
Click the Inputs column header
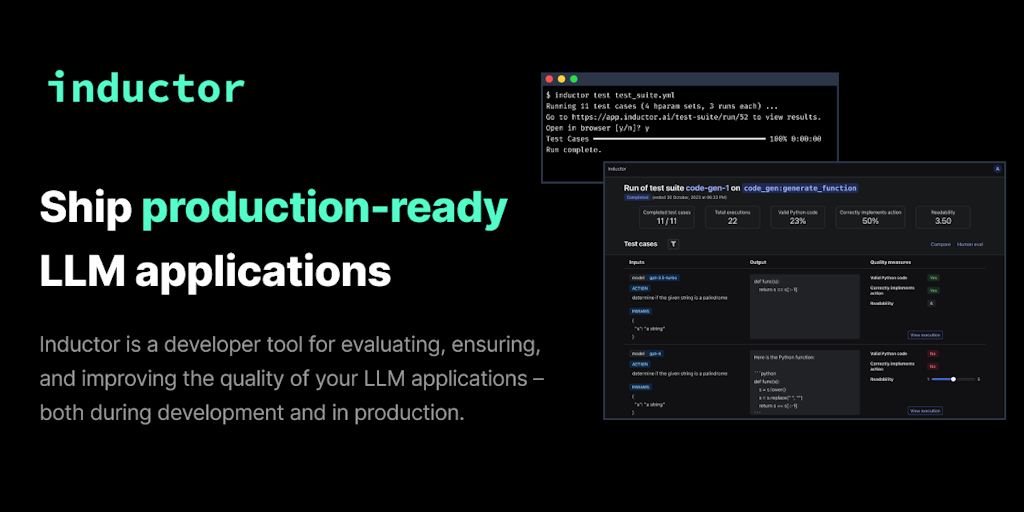pos(637,262)
